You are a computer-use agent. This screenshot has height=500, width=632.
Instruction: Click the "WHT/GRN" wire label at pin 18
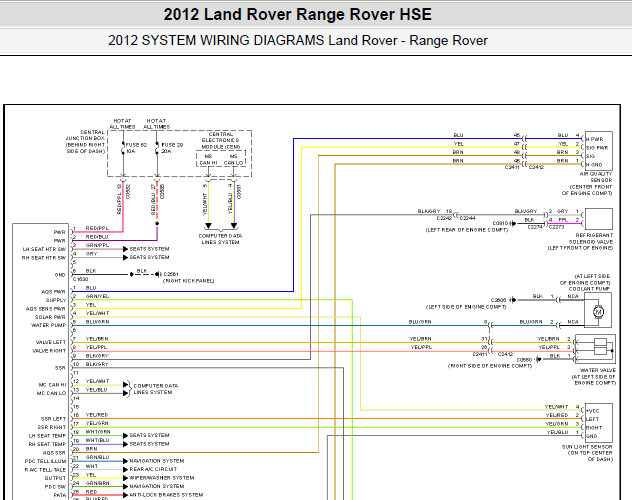point(98,432)
